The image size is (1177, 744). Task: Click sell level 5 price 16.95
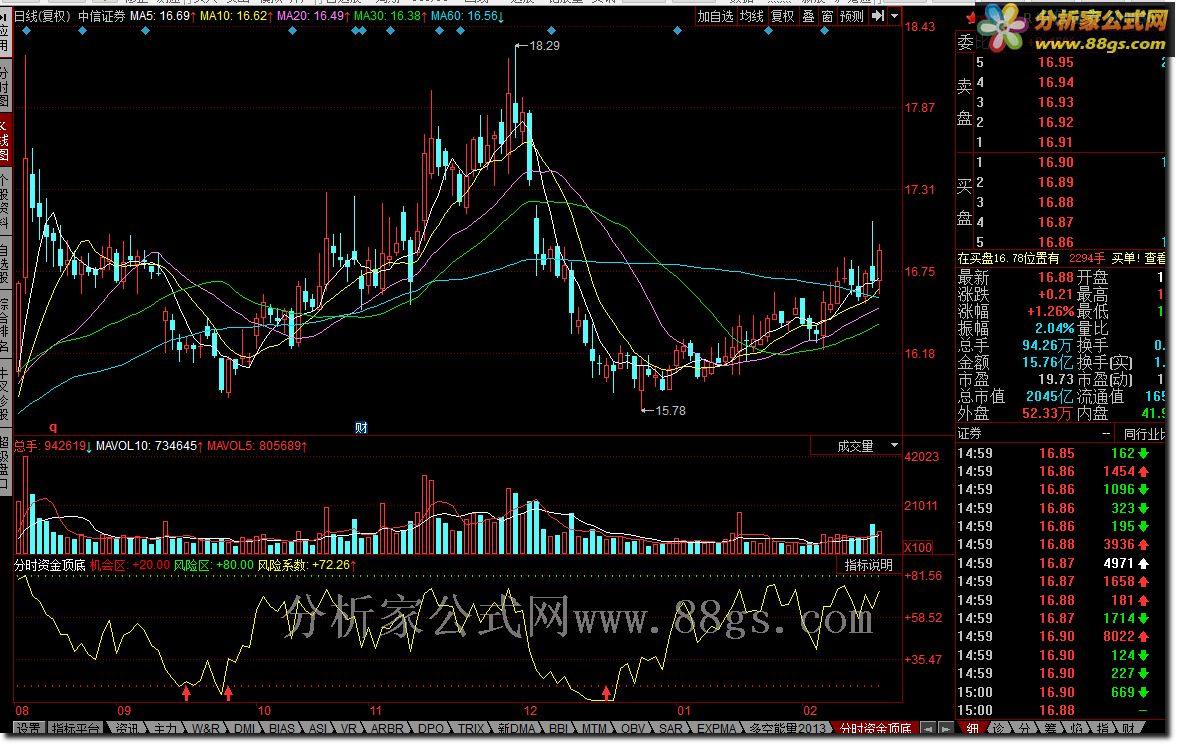coord(1055,62)
